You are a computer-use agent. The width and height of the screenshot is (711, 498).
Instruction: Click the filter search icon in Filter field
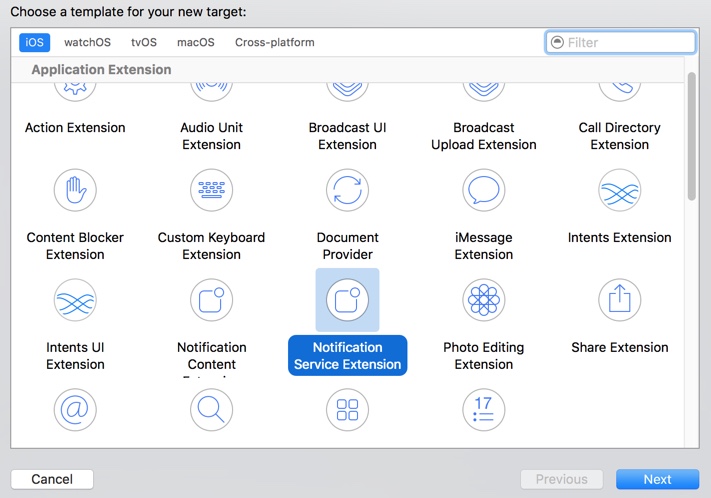(557, 42)
